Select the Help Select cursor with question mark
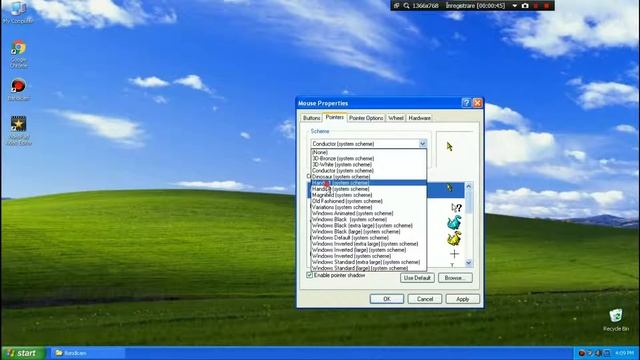The width and height of the screenshot is (640, 360). point(456,208)
